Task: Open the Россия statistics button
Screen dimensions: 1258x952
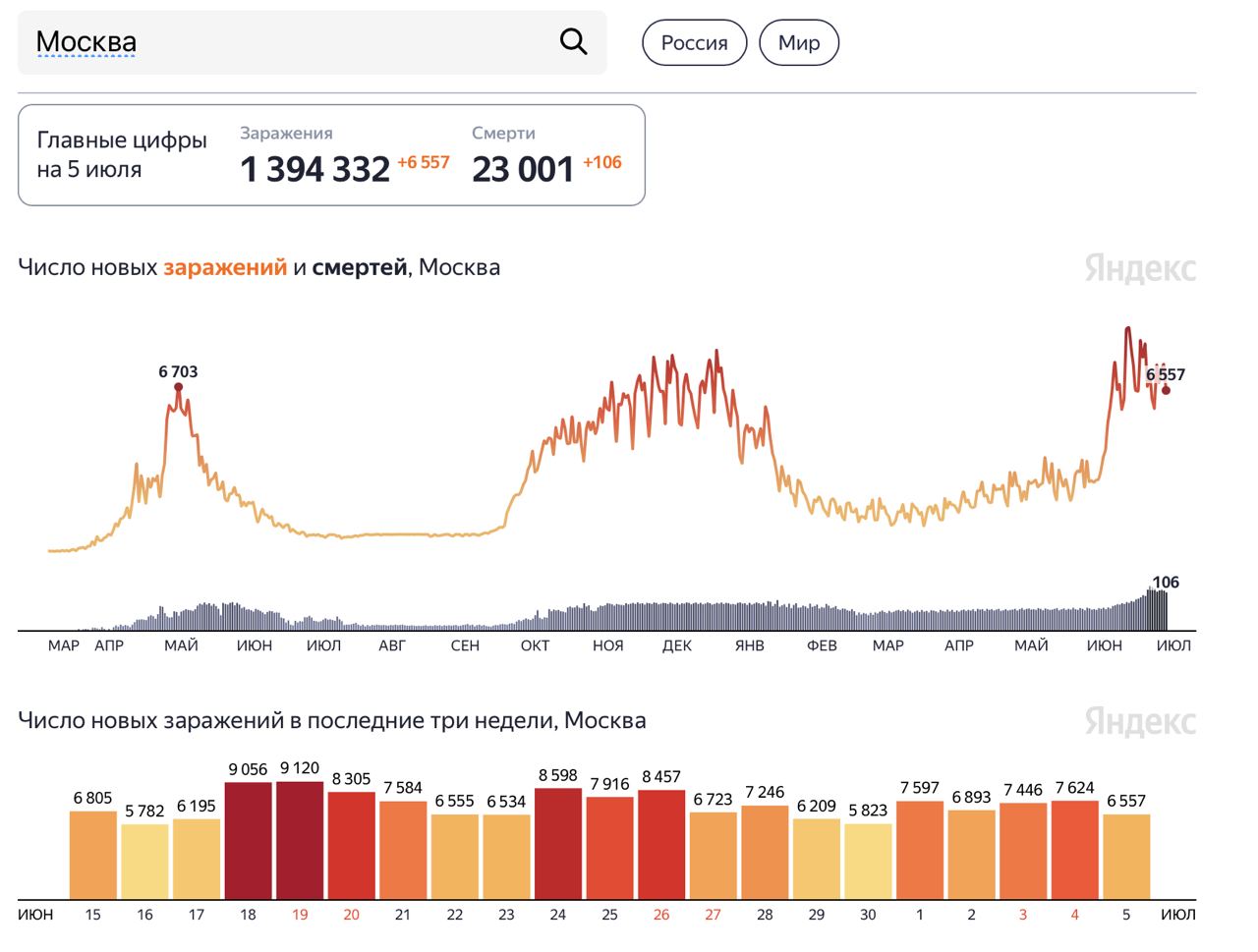Action: 694,43
